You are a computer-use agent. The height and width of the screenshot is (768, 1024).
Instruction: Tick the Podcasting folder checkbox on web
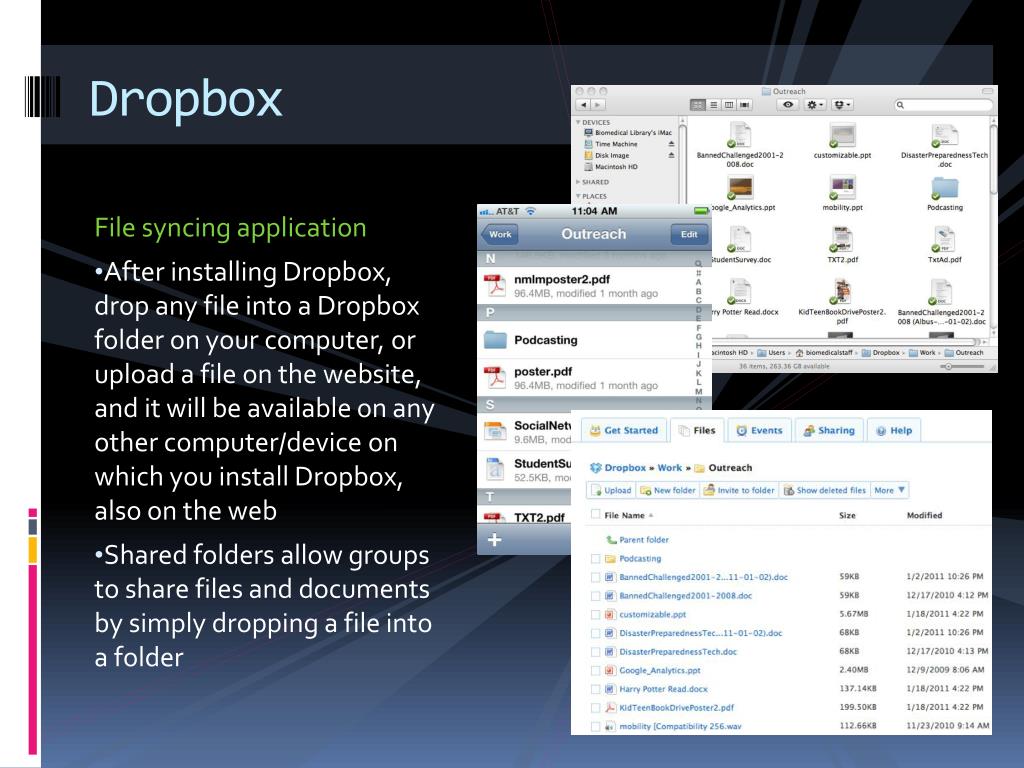(596, 559)
